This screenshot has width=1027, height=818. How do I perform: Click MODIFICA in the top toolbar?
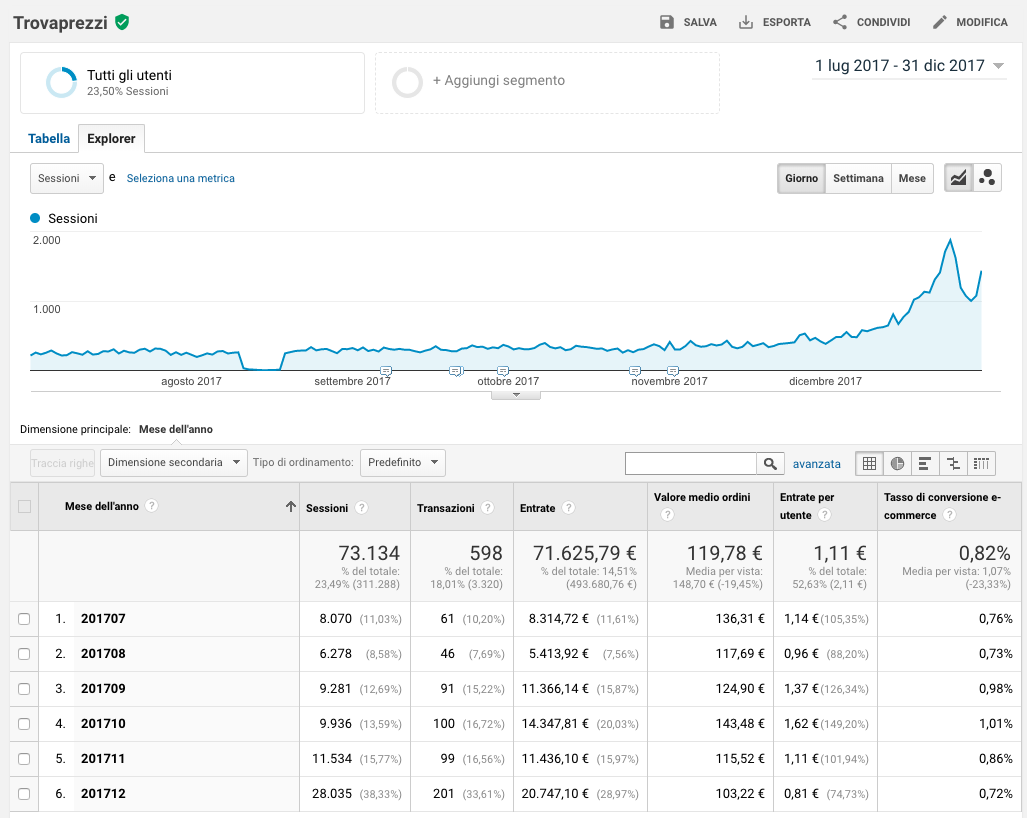tap(982, 22)
